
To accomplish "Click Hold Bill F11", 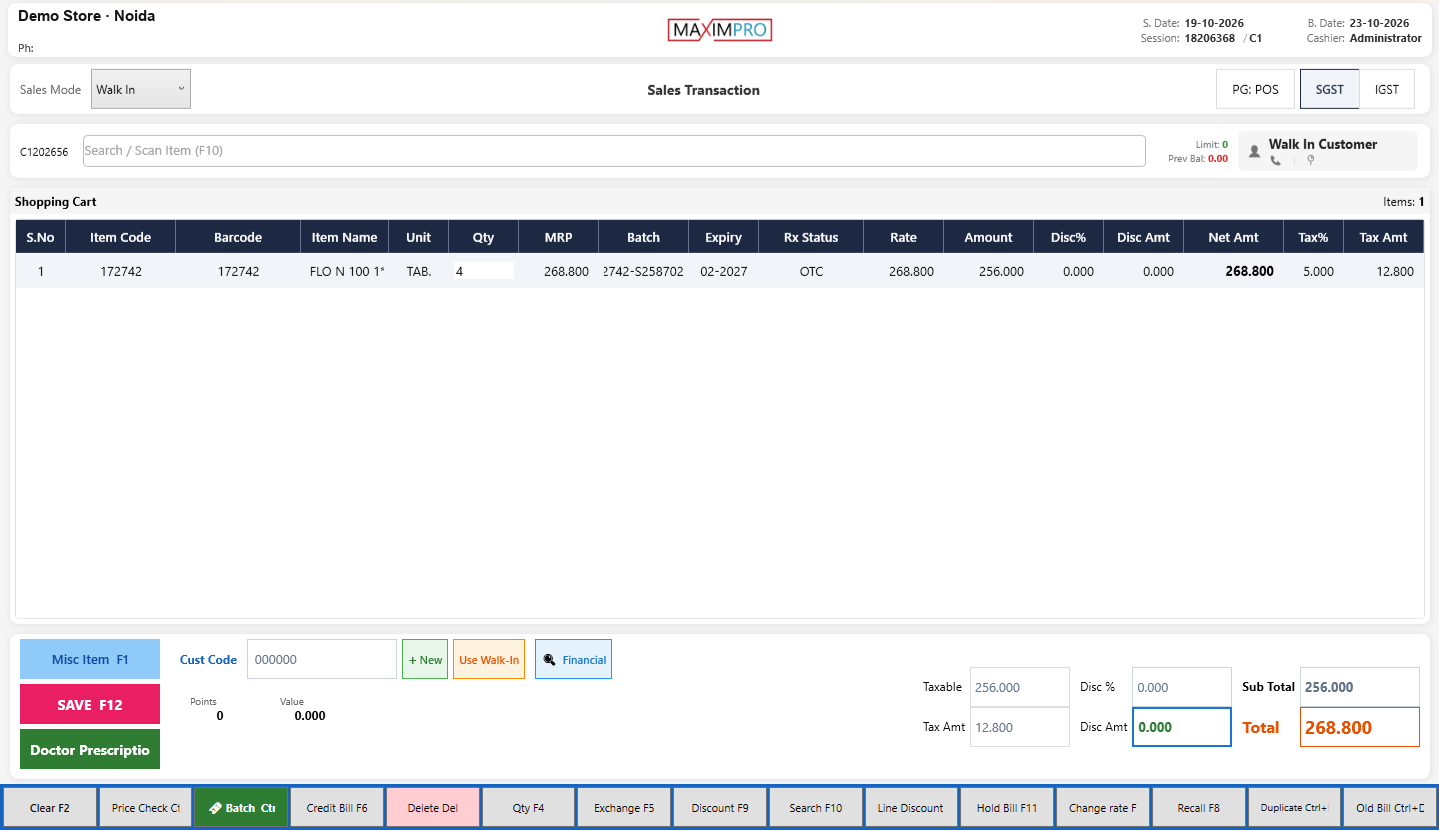I will coord(1007,808).
